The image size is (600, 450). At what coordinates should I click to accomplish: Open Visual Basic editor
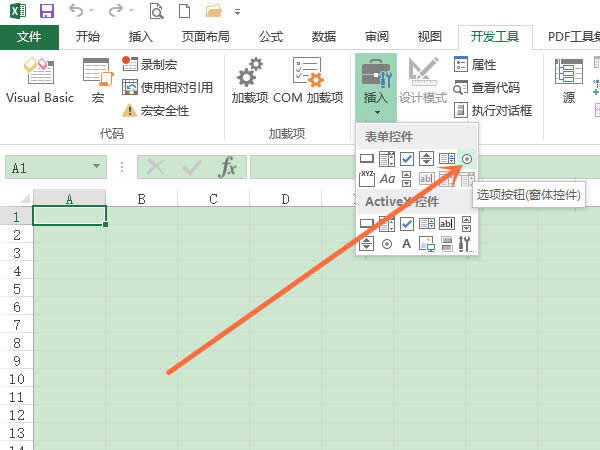[40, 81]
